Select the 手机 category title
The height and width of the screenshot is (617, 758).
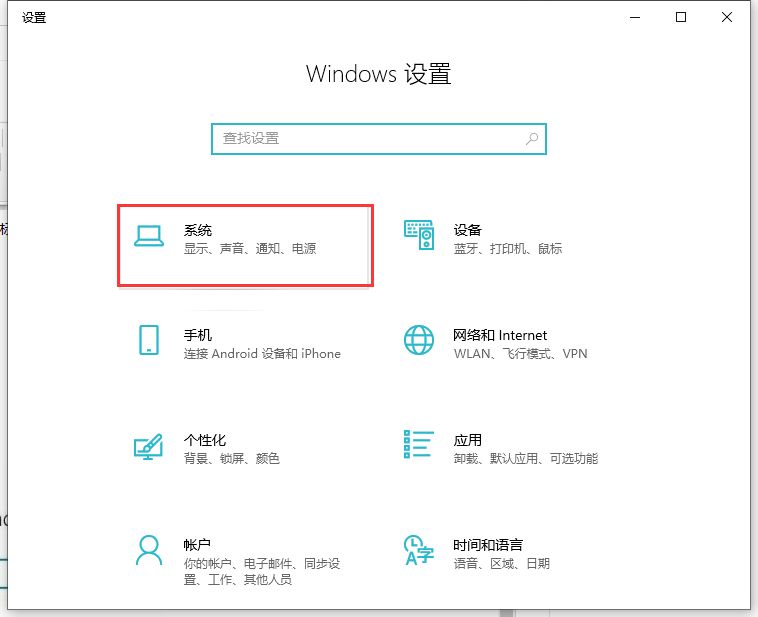[x=198, y=335]
